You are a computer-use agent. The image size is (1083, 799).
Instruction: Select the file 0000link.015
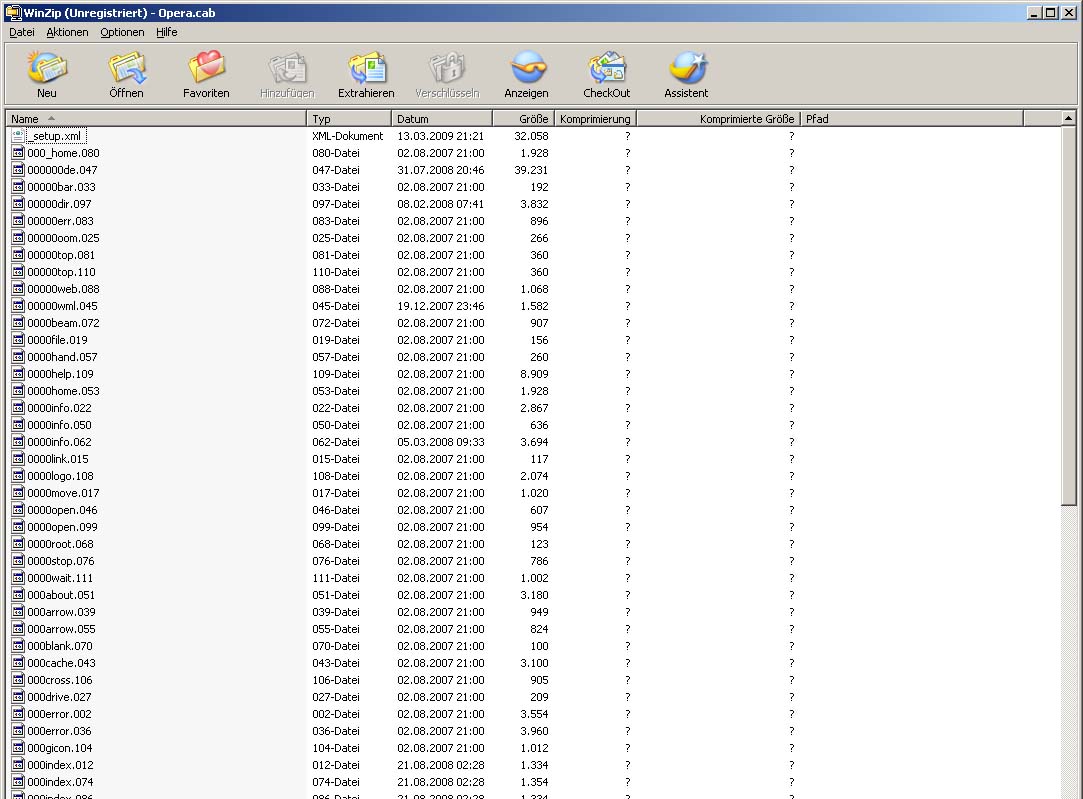coord(57,459)
